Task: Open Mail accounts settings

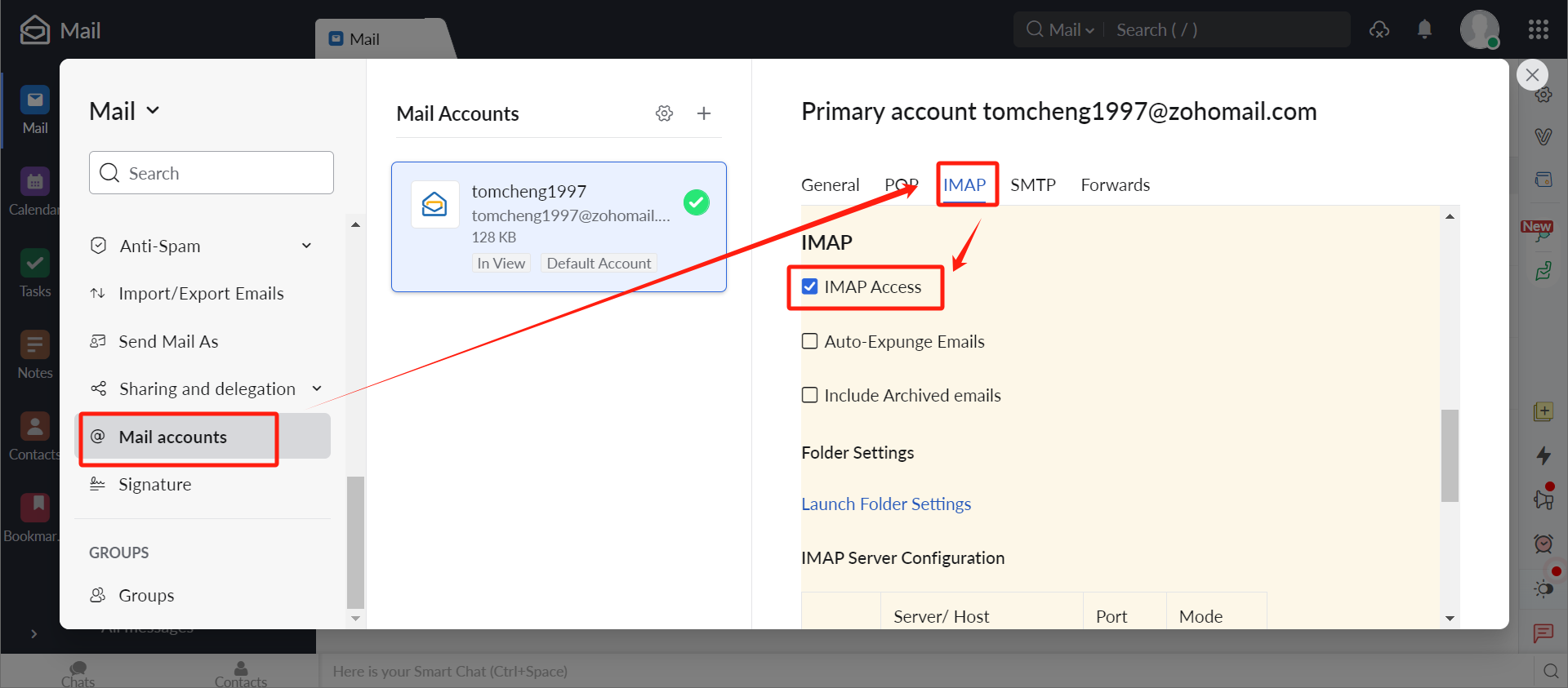Action: (x=204, y=437)
